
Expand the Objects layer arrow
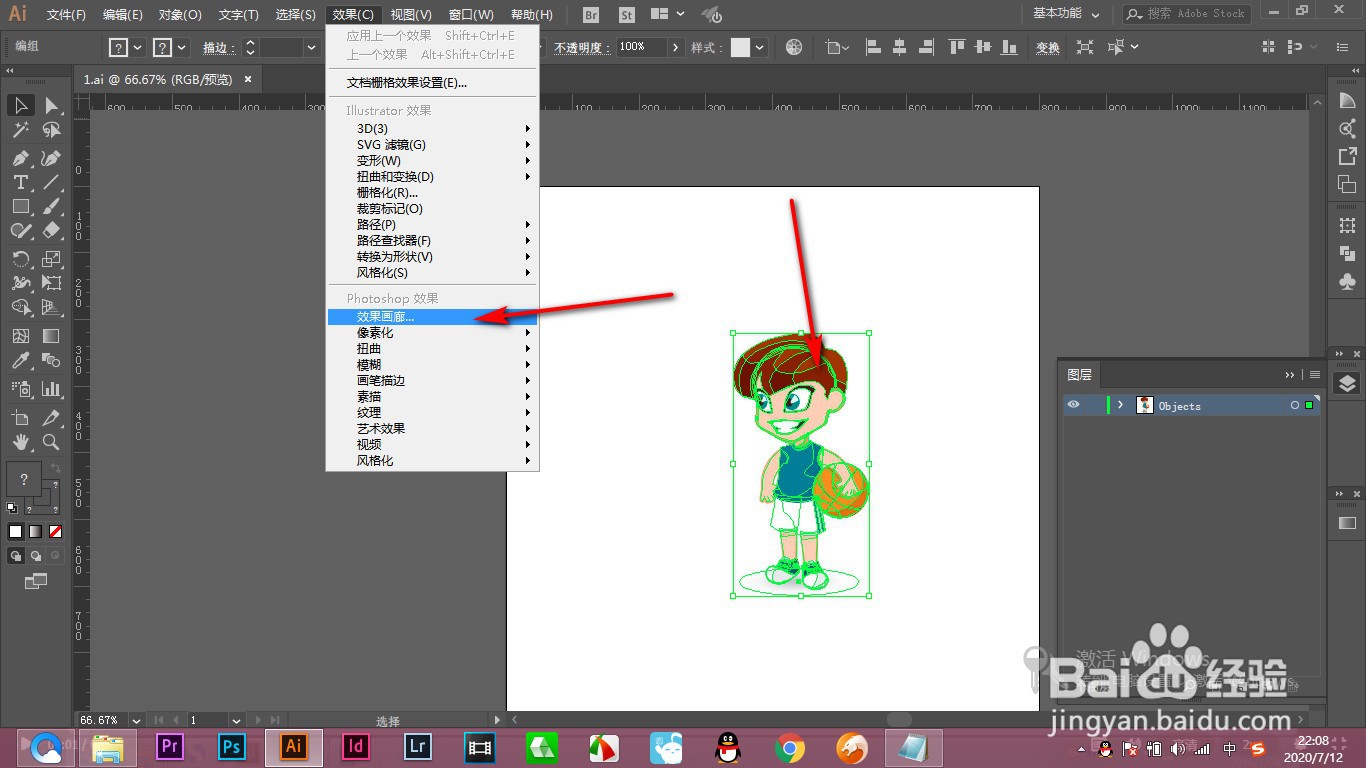click(1121, 405)
